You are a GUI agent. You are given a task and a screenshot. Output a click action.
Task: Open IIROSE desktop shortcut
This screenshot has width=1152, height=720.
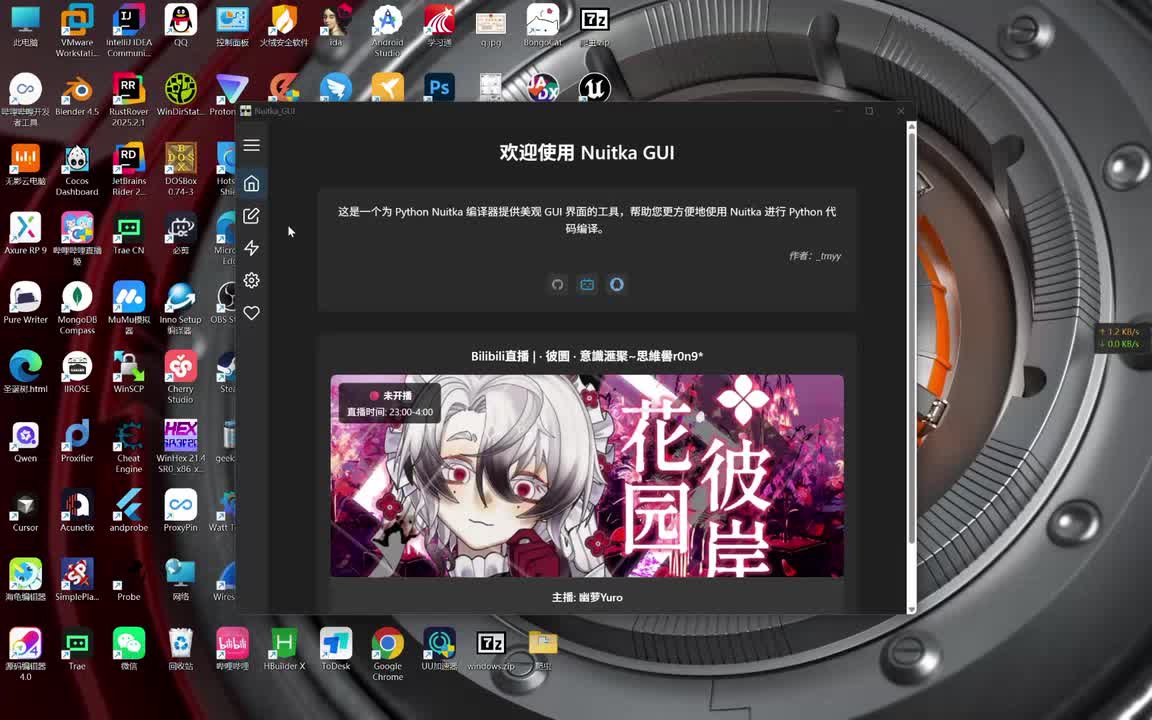(77, 372)
